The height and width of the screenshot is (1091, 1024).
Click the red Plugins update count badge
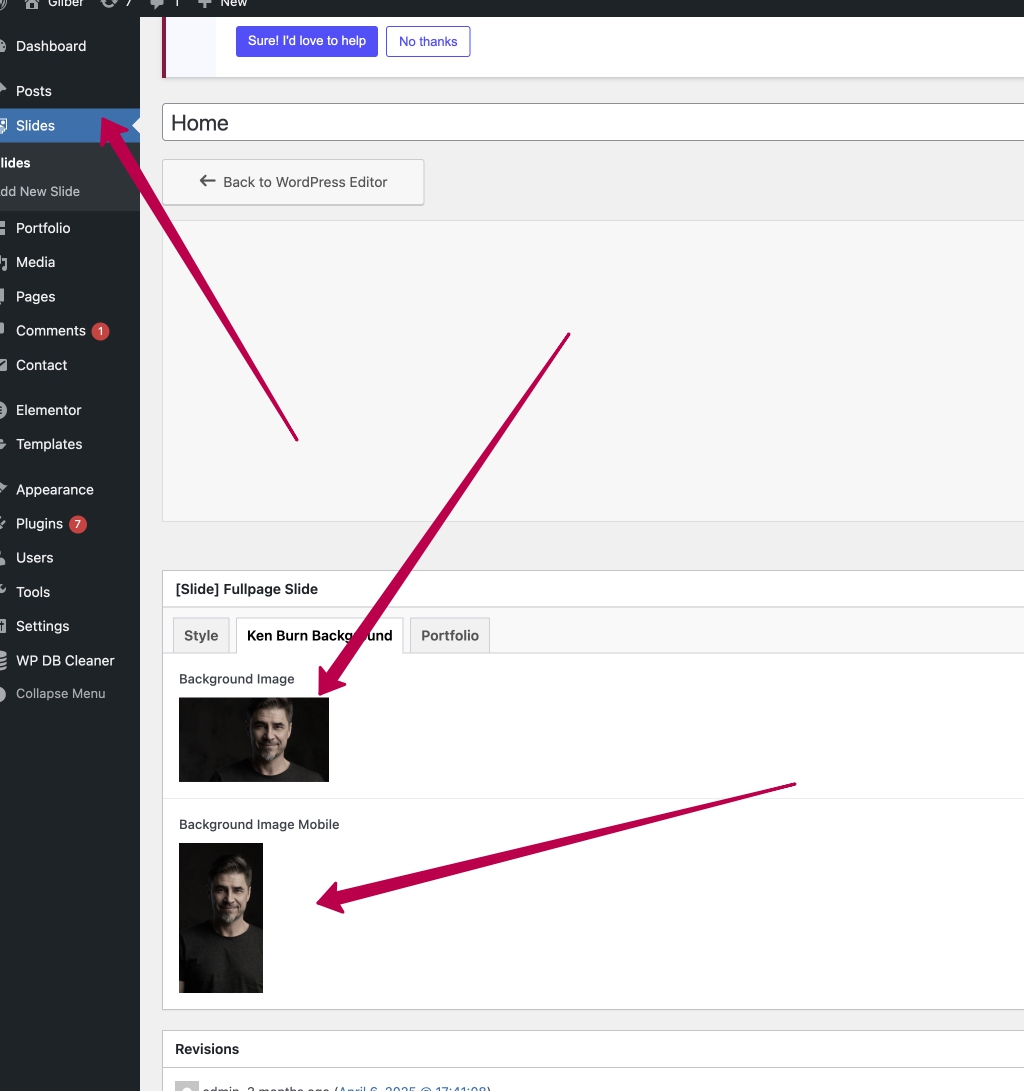tap(78, 524)
